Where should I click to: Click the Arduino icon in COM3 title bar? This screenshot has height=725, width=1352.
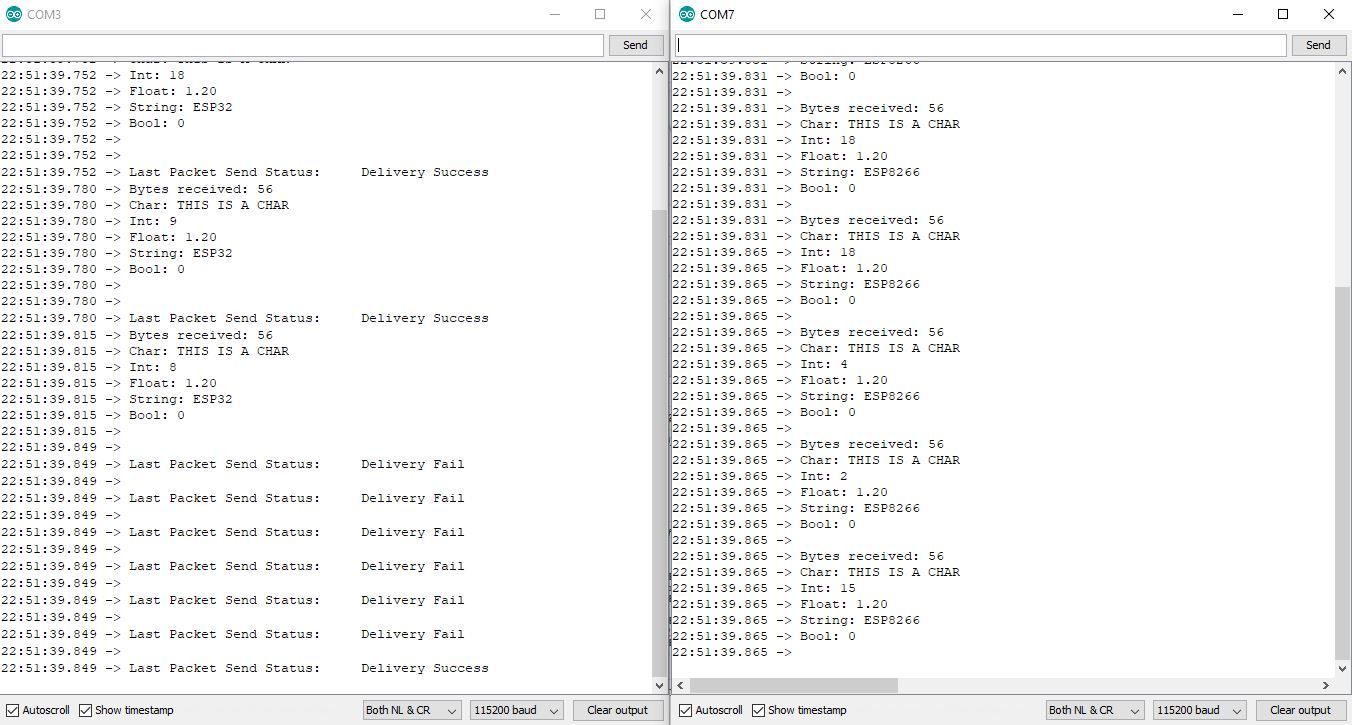(12, 14)
